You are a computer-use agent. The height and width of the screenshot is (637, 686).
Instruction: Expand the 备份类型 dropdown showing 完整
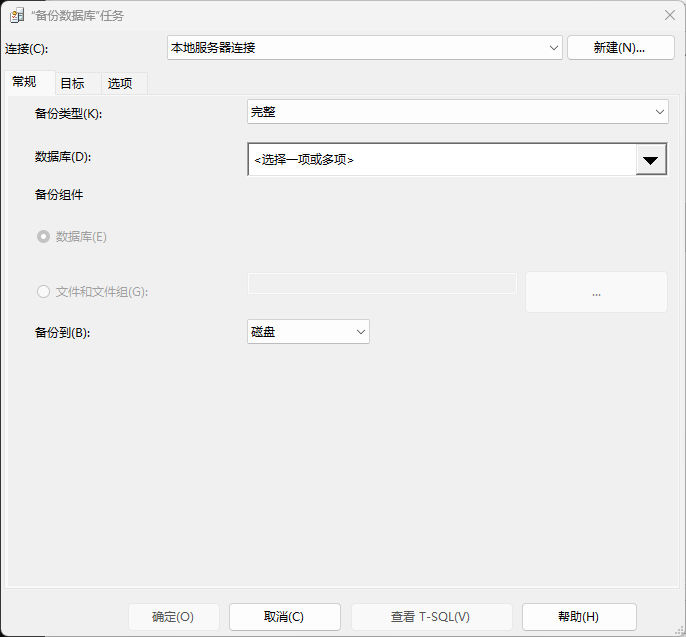(x=457, y=112)
